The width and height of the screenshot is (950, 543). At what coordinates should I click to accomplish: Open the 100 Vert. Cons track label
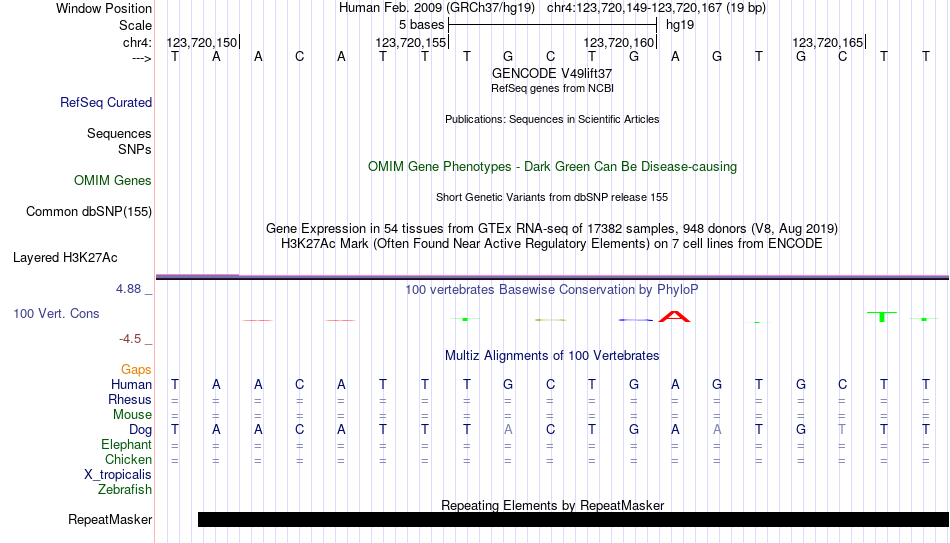56,313
